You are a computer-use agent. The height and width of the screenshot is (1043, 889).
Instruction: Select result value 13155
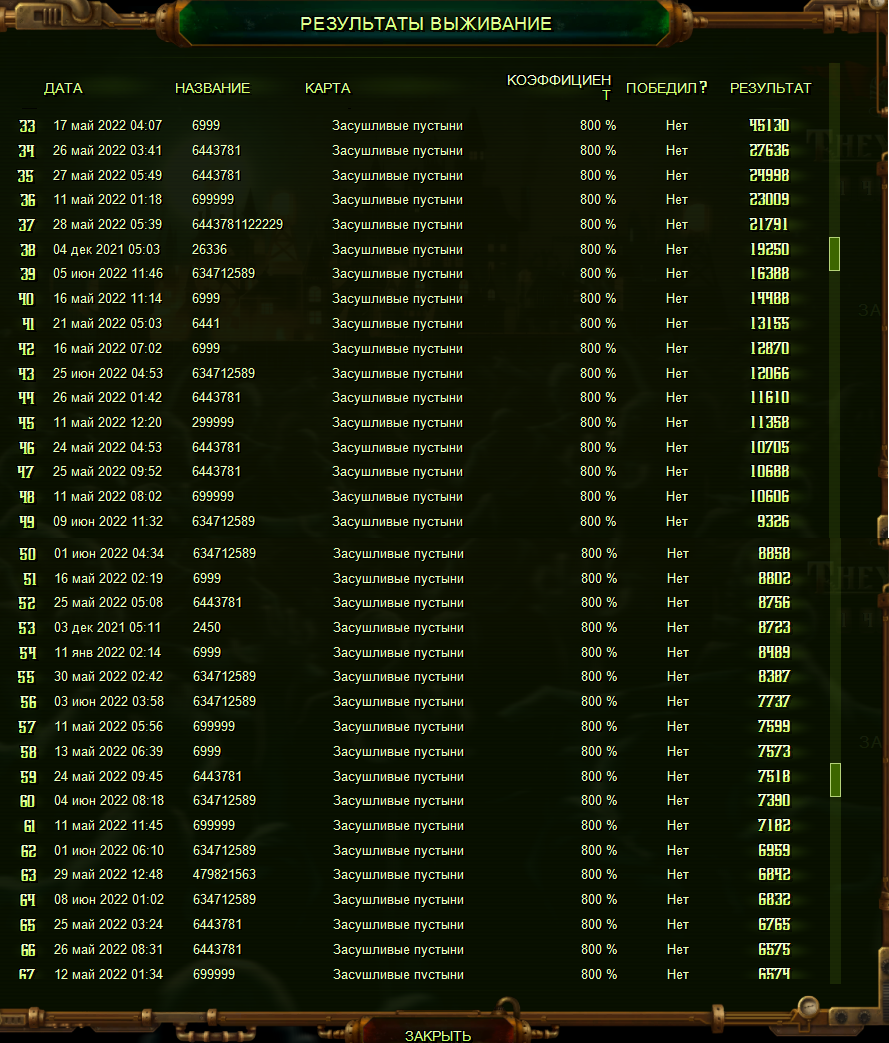(769, 323)
